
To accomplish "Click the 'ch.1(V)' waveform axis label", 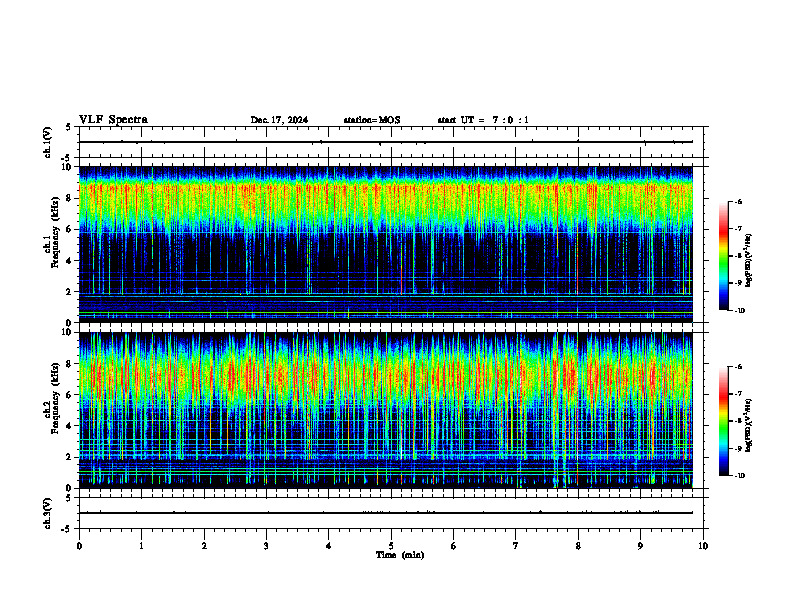I will click(48, 142).
